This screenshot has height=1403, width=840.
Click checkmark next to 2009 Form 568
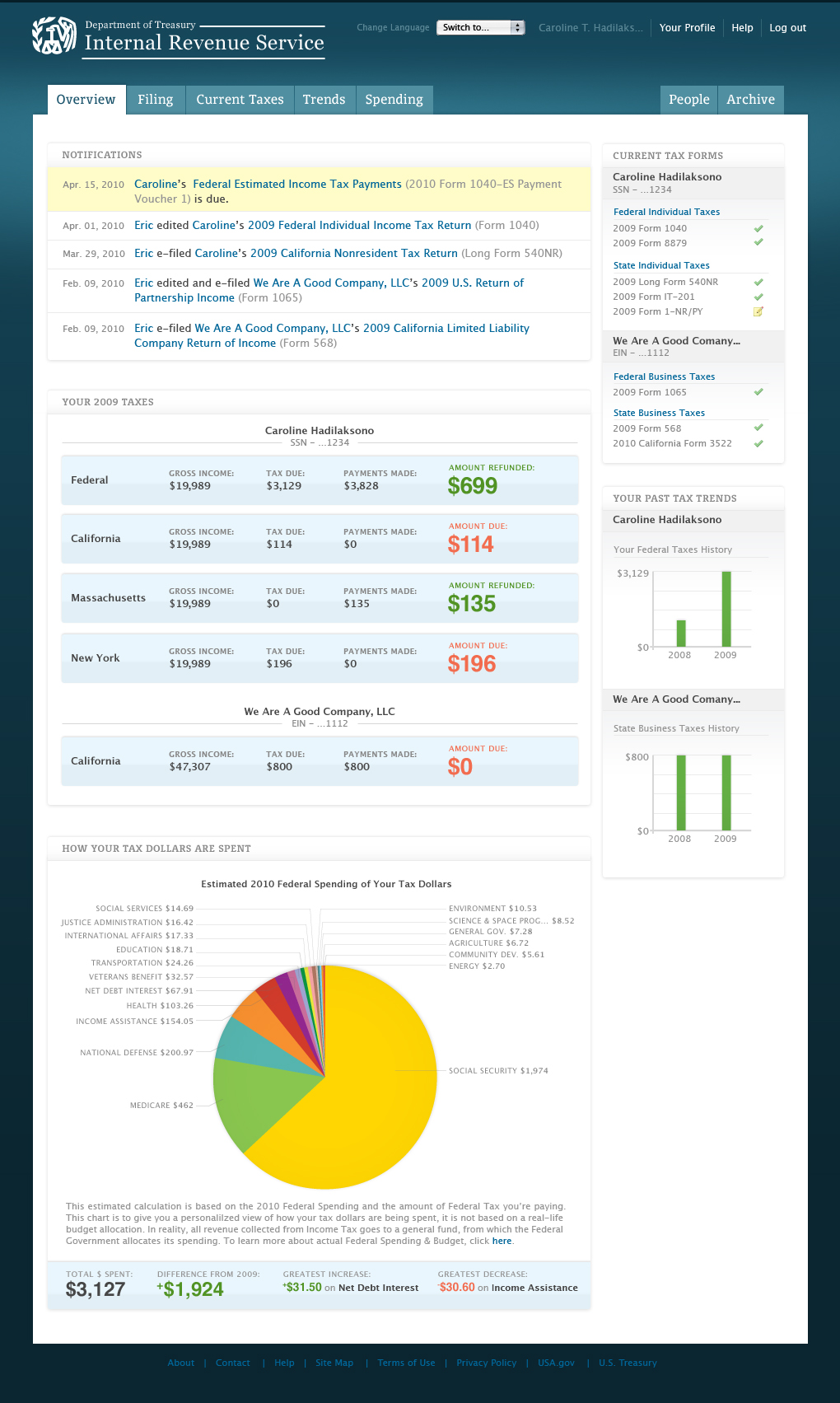click(x=758, y=428)
